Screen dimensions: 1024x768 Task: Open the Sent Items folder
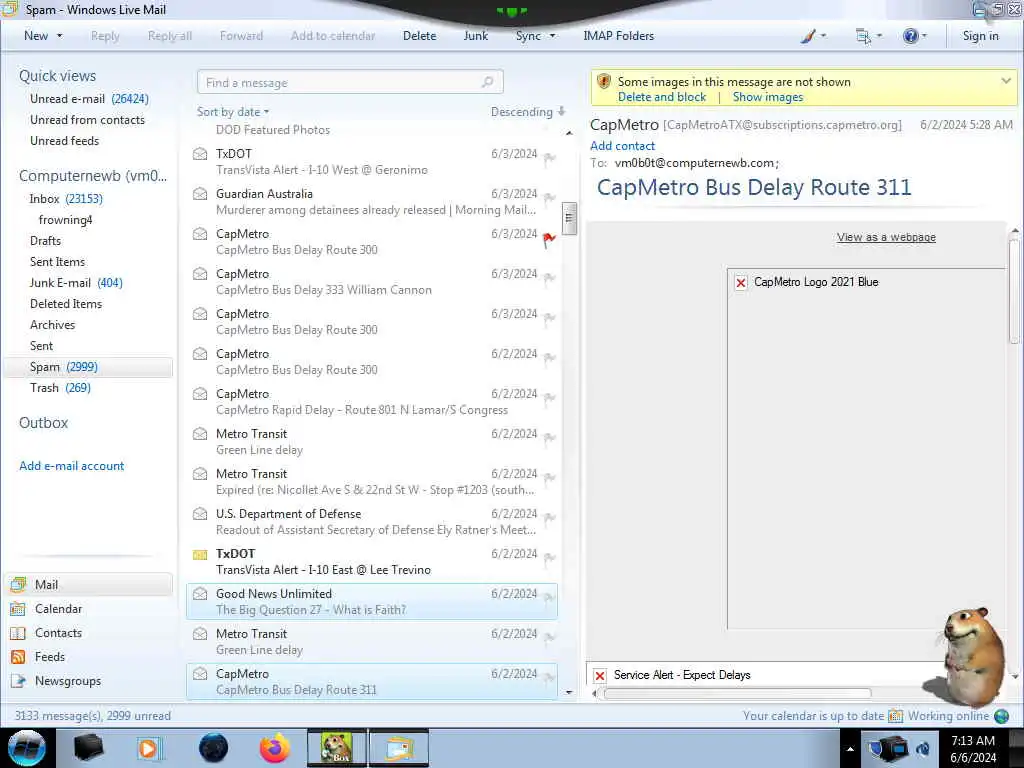[57, 261]
